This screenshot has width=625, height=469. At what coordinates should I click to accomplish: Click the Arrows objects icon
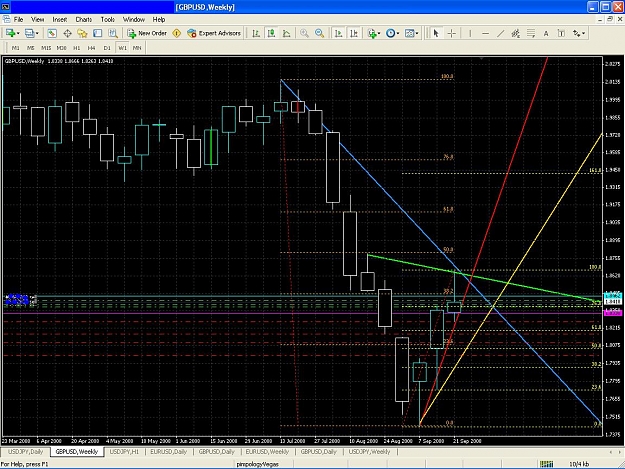click(576, 33)
